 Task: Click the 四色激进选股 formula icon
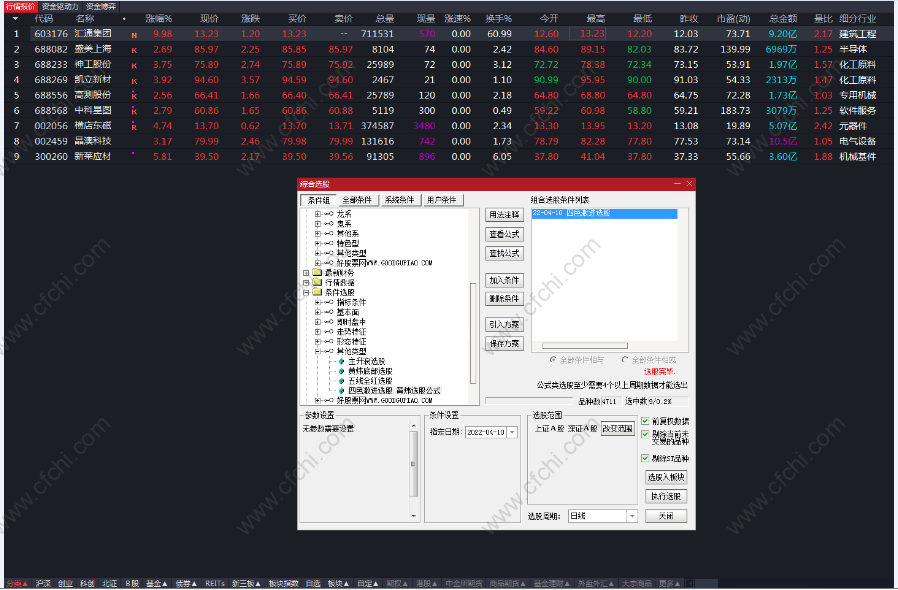click(x=341, y=391)
